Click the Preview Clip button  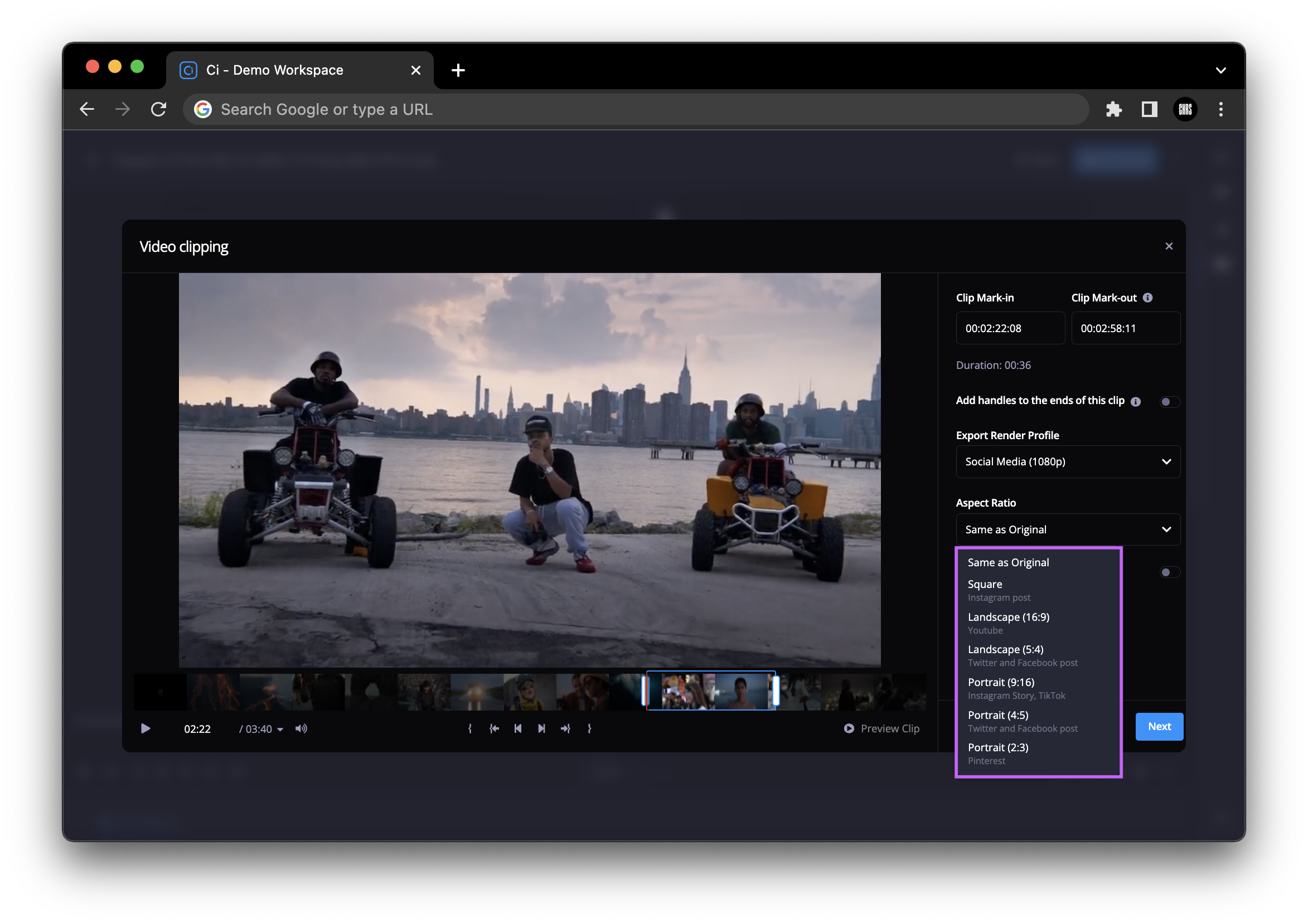[881, 728]
